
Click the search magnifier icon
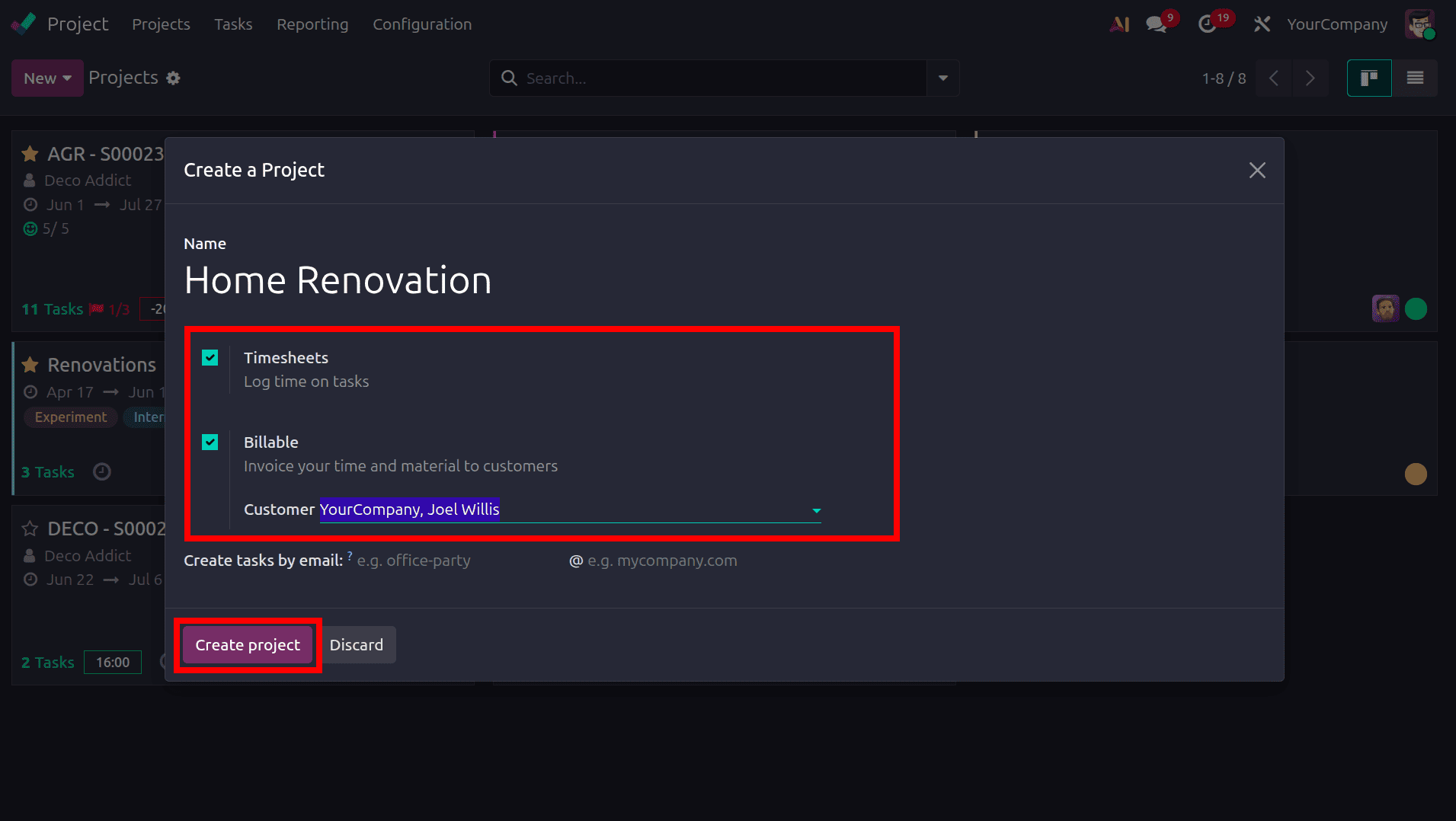[x=509, y=78]
